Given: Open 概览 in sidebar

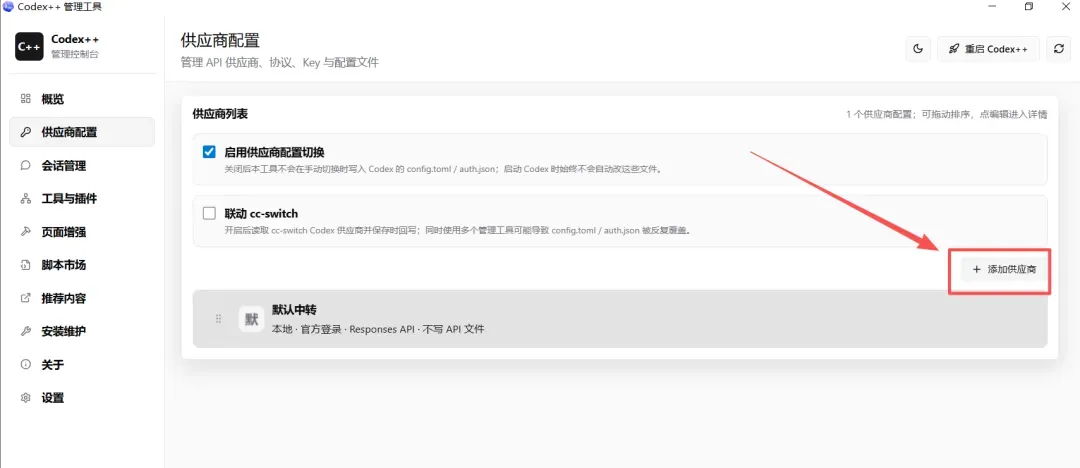Looking at the screenshot, I should point(81,99).
